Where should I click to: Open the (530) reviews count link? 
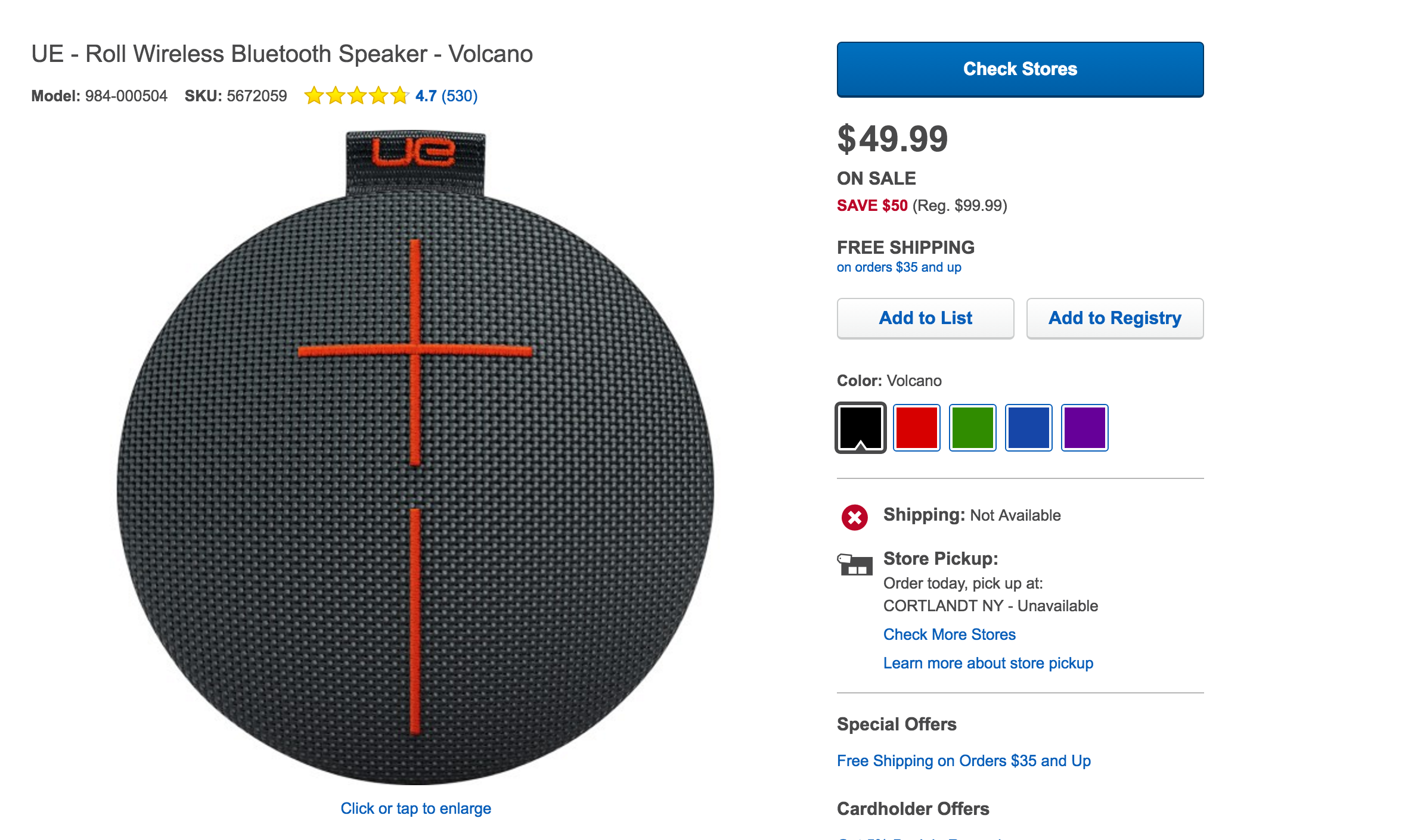pyautogui.click(x=460, y=96)
